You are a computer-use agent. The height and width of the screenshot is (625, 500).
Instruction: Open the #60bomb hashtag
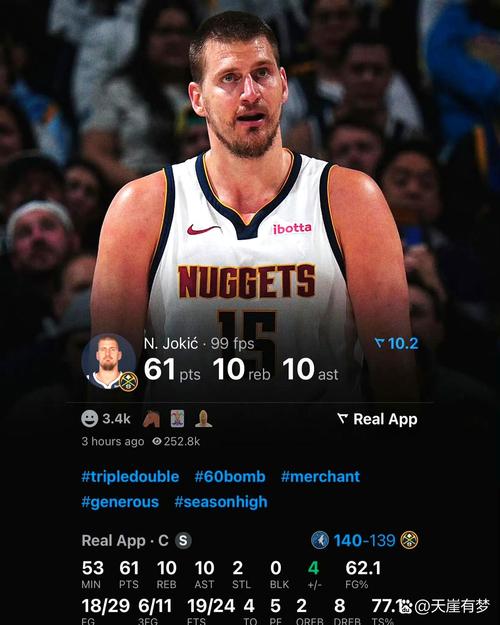tap(230, 477)
